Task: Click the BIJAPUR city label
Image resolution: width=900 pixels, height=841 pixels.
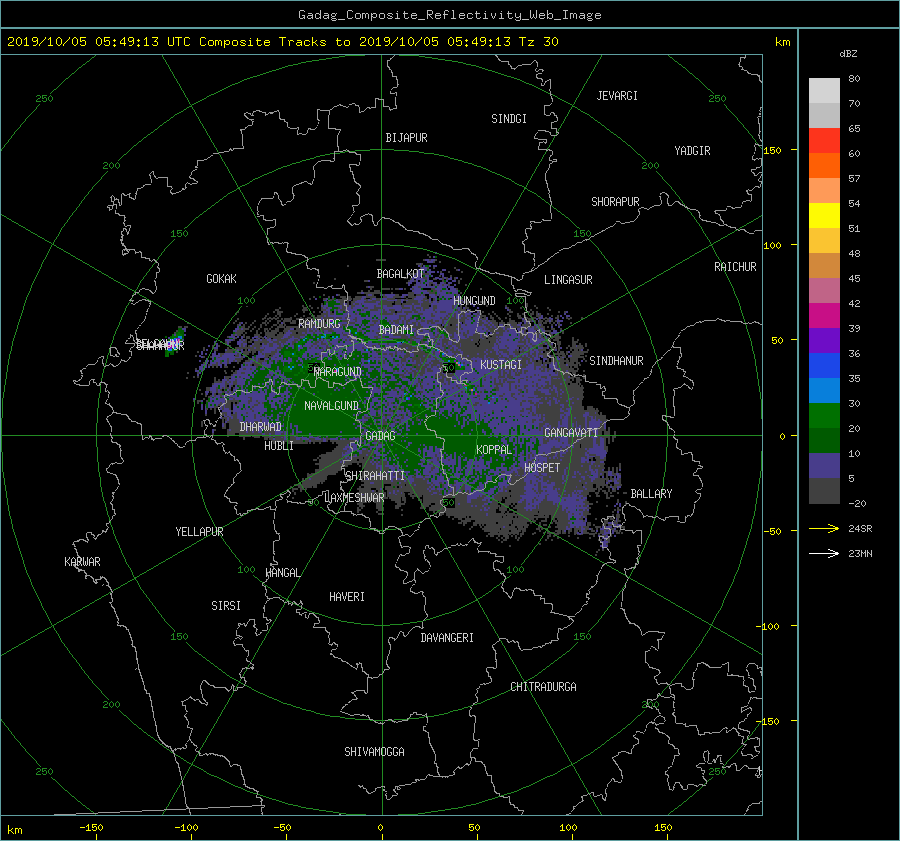Action: [406, 138]
